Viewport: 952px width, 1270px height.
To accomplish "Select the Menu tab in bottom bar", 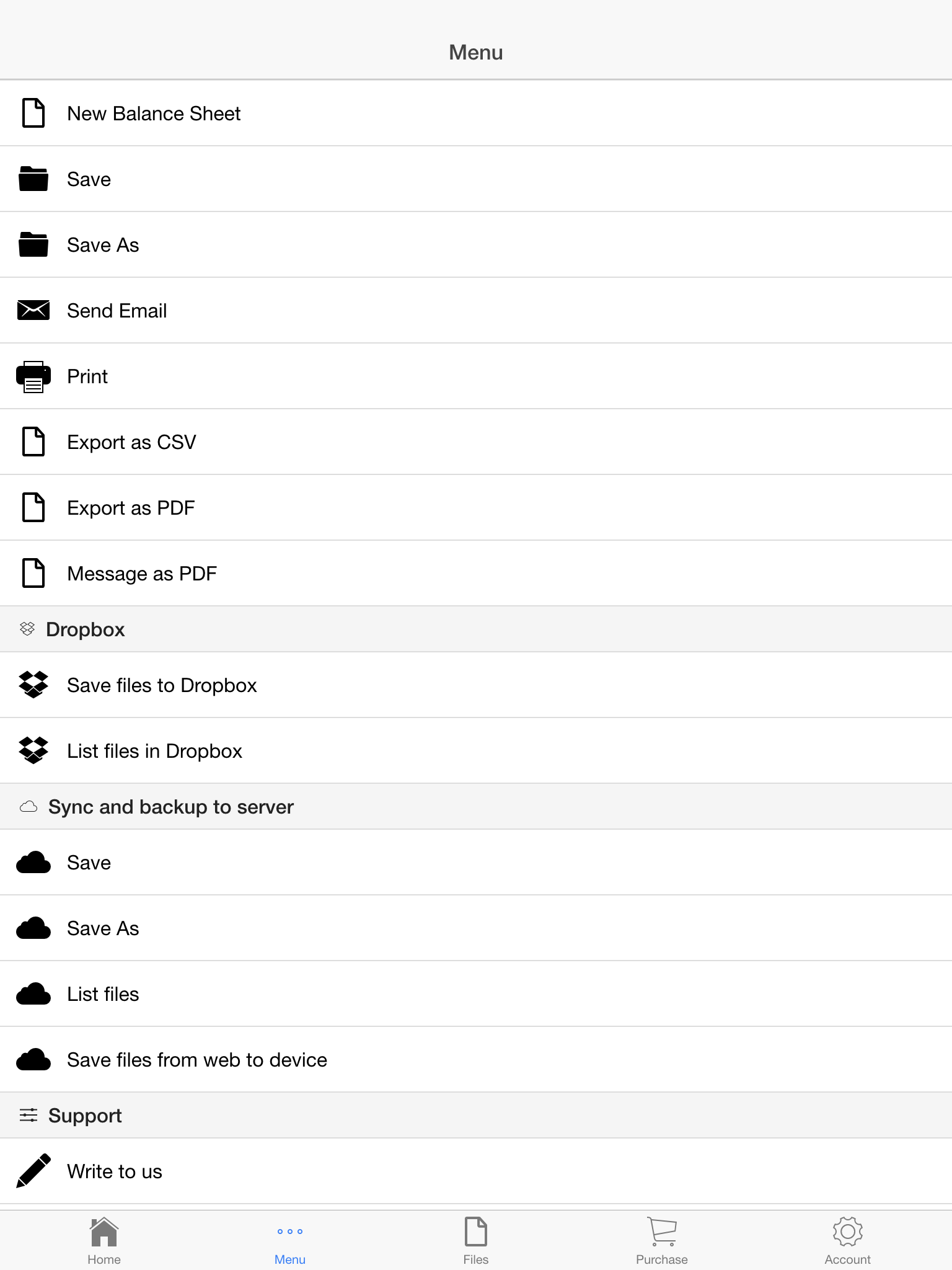I will click(290, 1239).
